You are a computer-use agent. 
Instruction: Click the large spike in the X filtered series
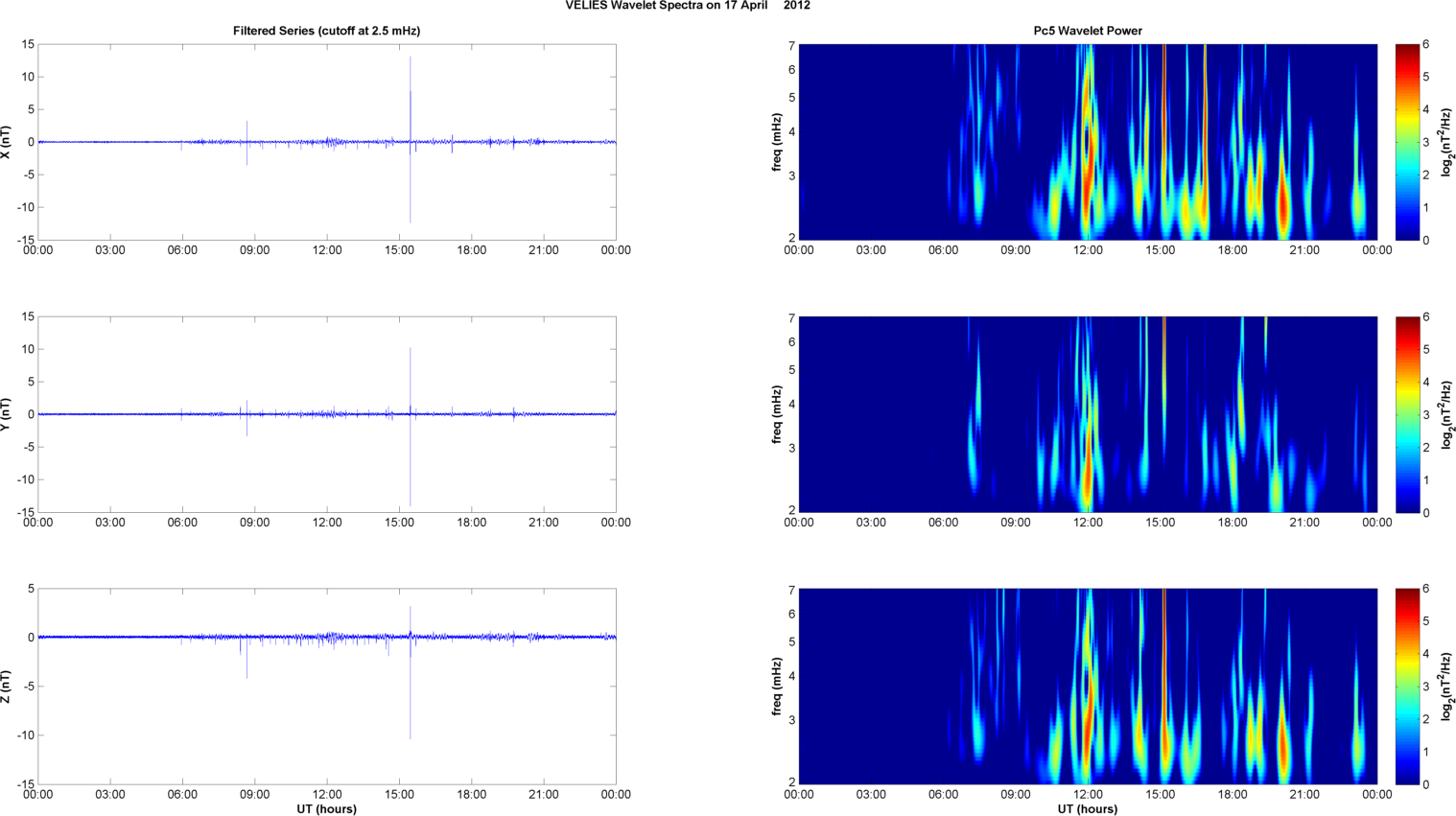[411, 140]
